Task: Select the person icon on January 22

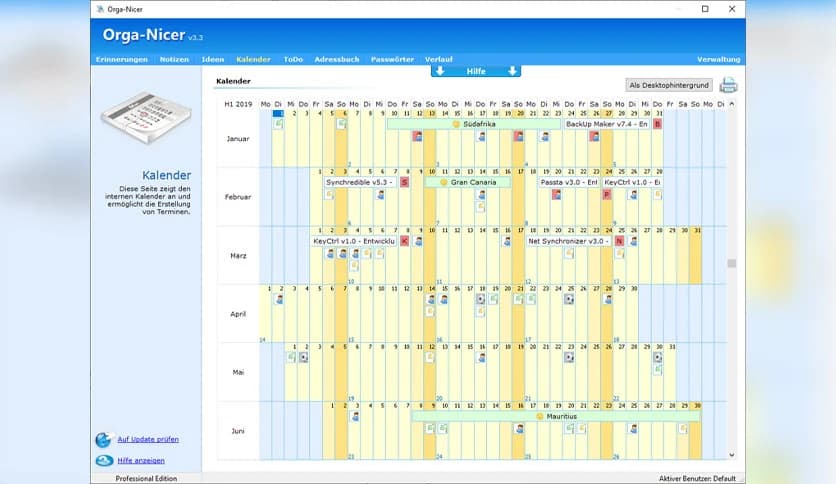Action: [x=544, y=136]
